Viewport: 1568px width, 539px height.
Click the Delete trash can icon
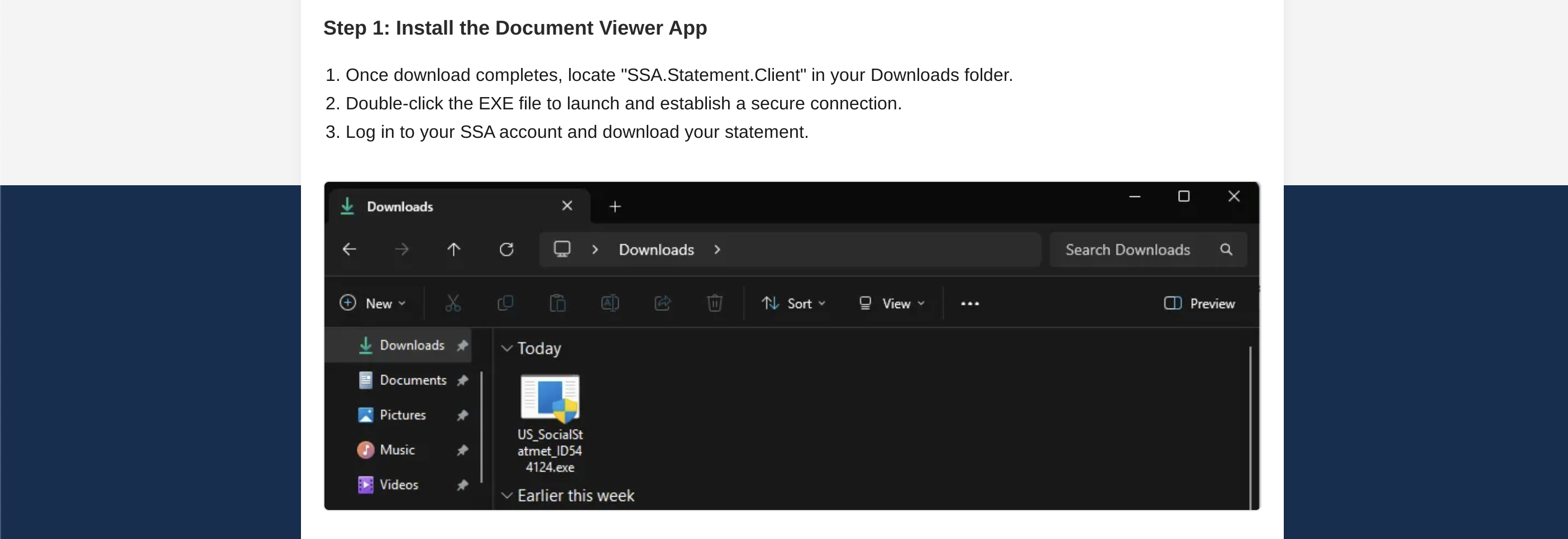click(715, 303)
